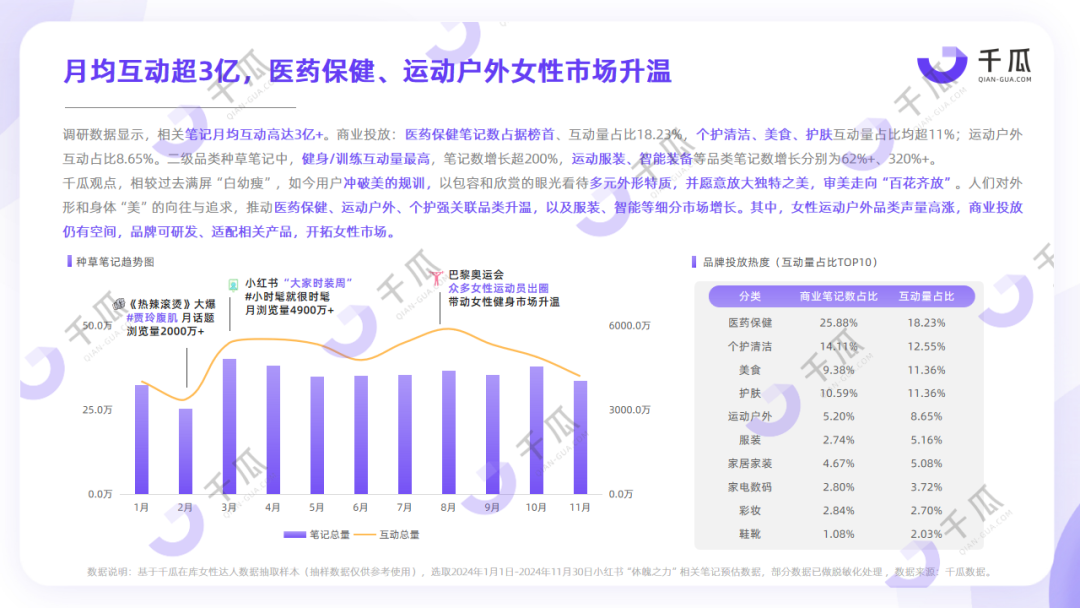This screenshot has width=1080, height=608.
Task: Click the 11.36% cell in 美食 row
Action: [926, 370]
